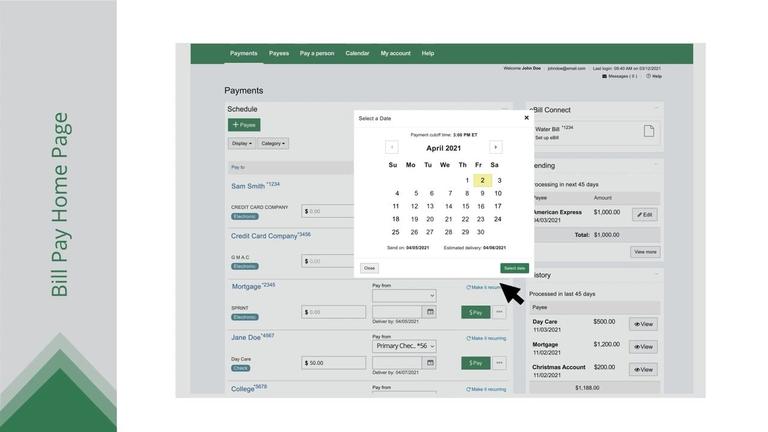This screenshot has height=432, width=768.
Task: Make Jane Doe payment recurring
Action: click(x=486, y=338)
